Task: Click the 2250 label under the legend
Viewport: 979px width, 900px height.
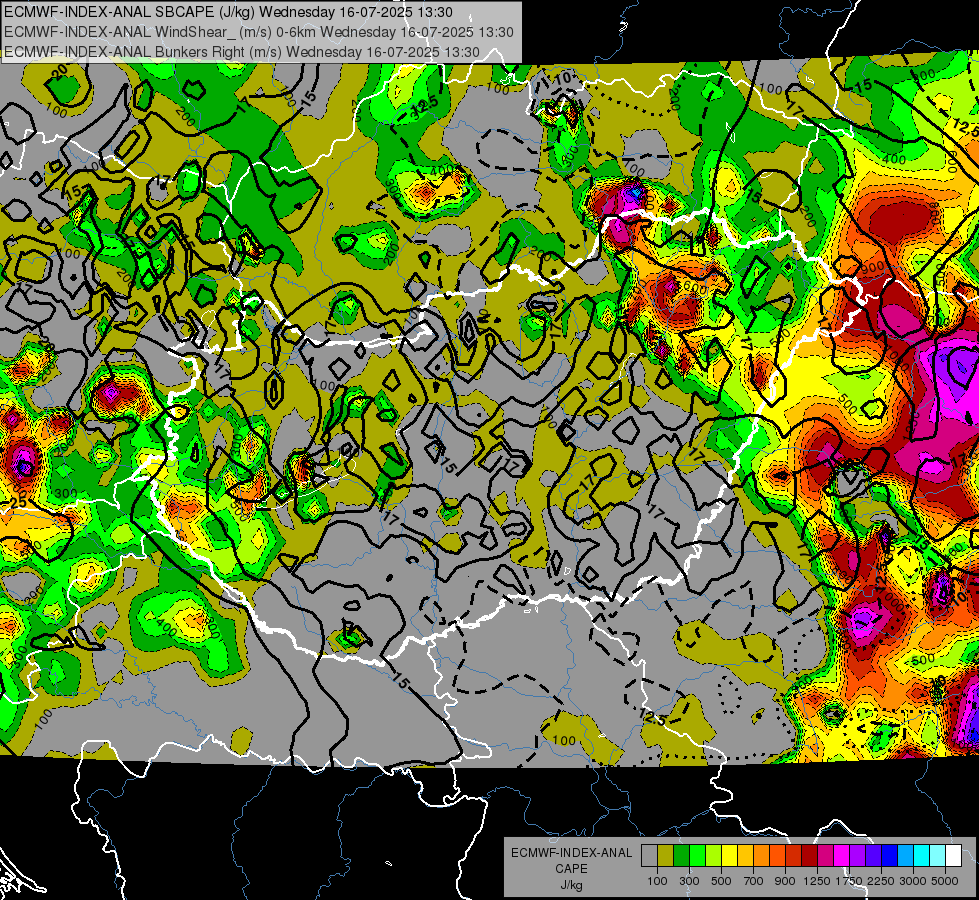Action: pyautogui.click(x=882, y=881)
